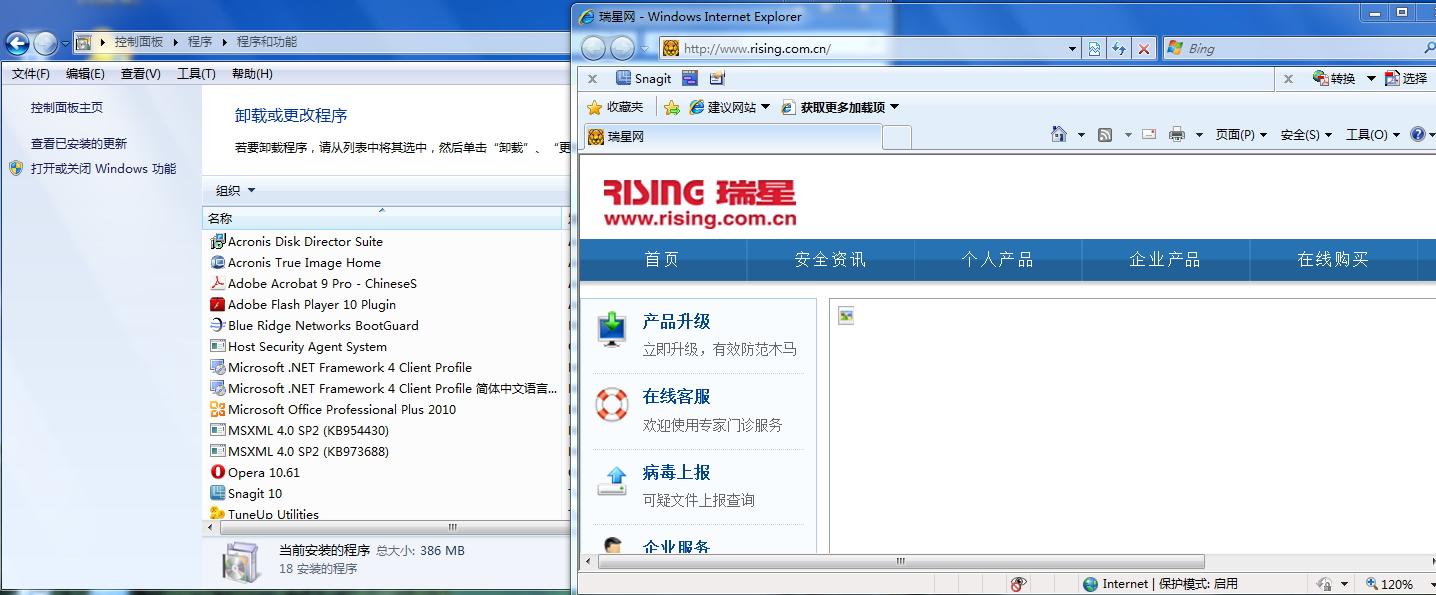Viewport: 1436px width, 595px height.
Task: Click the Internet Explorer back button
Action: point(593,48)
